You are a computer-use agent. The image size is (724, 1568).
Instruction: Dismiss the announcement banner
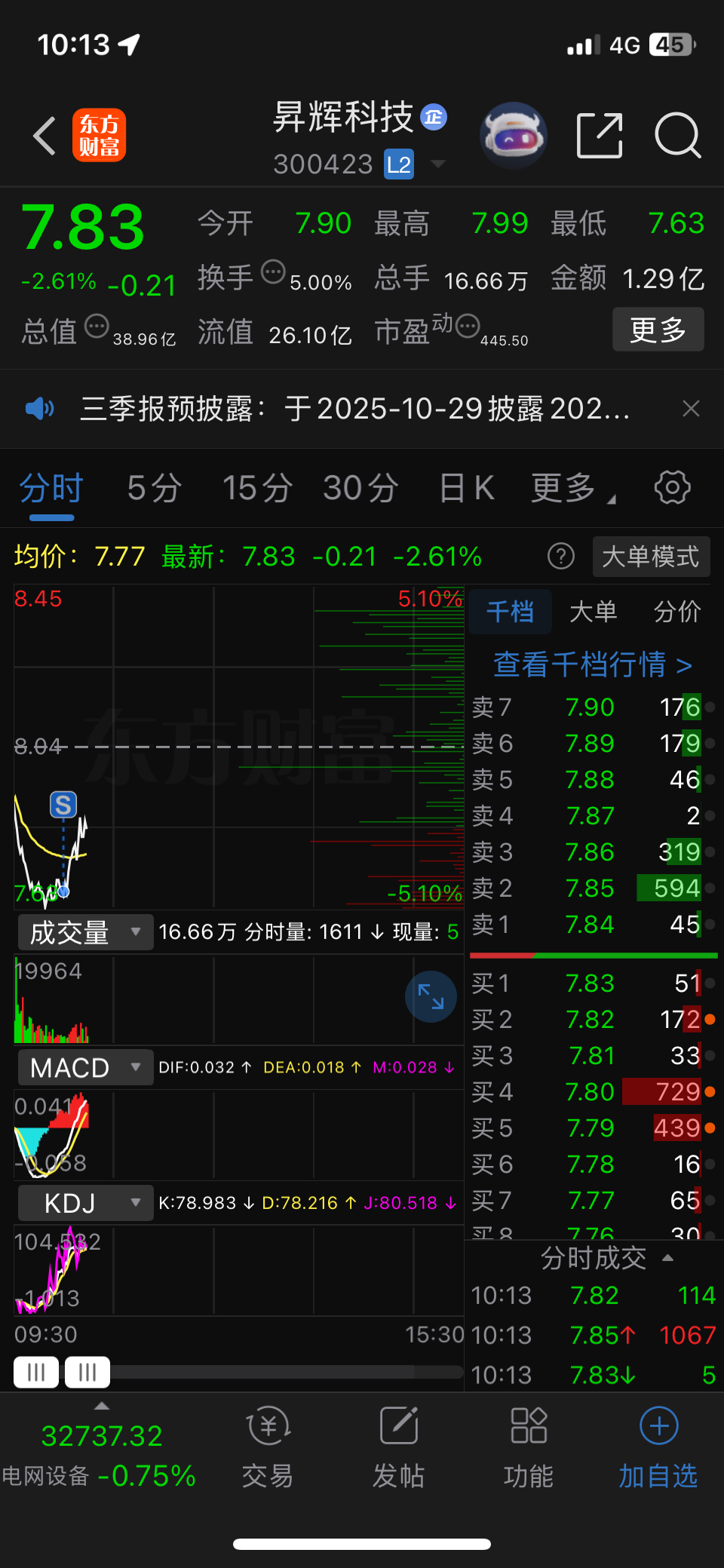[x=691, y=409]
